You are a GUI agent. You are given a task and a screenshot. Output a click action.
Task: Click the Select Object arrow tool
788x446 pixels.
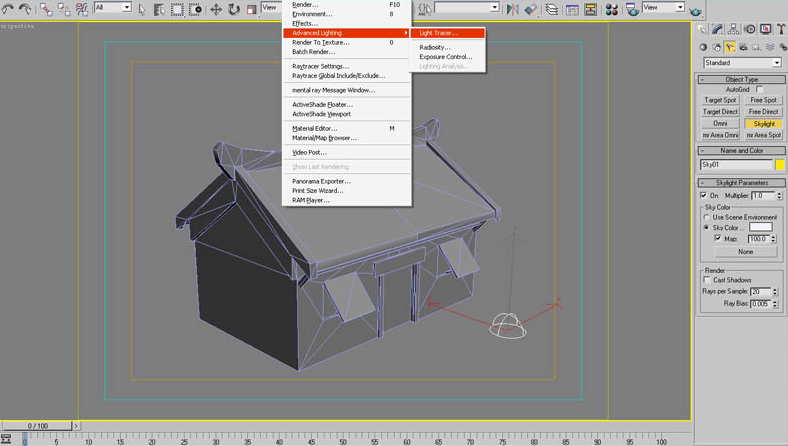(x=141, y=8)
